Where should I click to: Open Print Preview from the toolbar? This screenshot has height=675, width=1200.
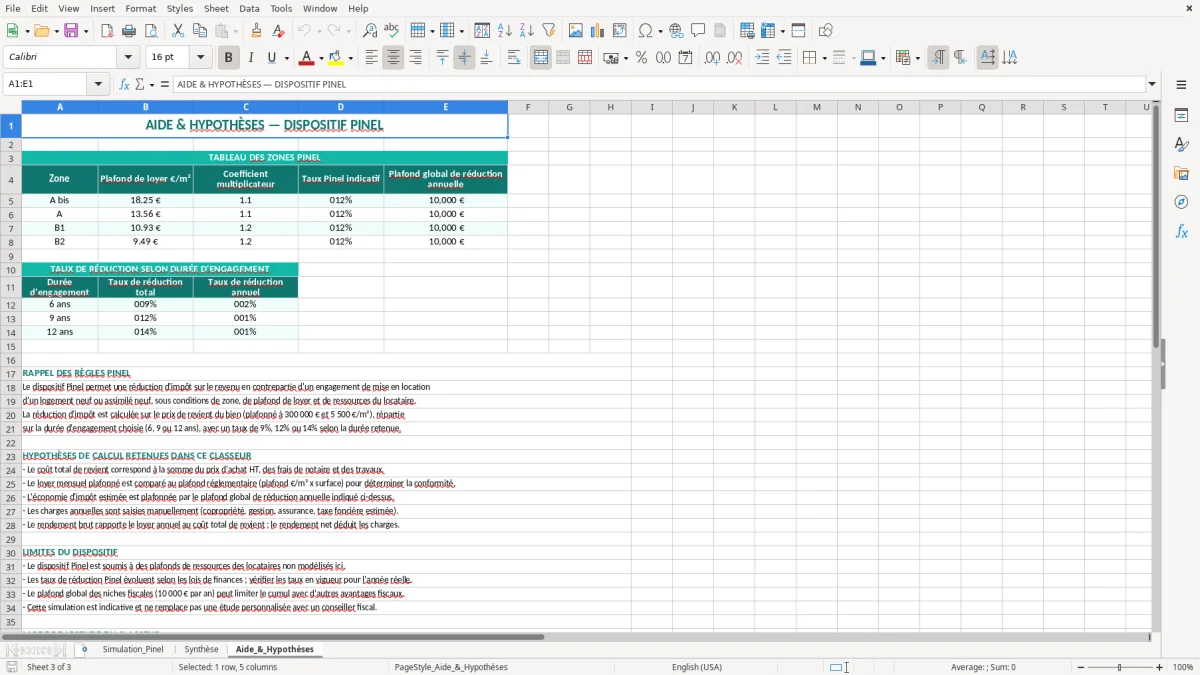tap(151, 31)
